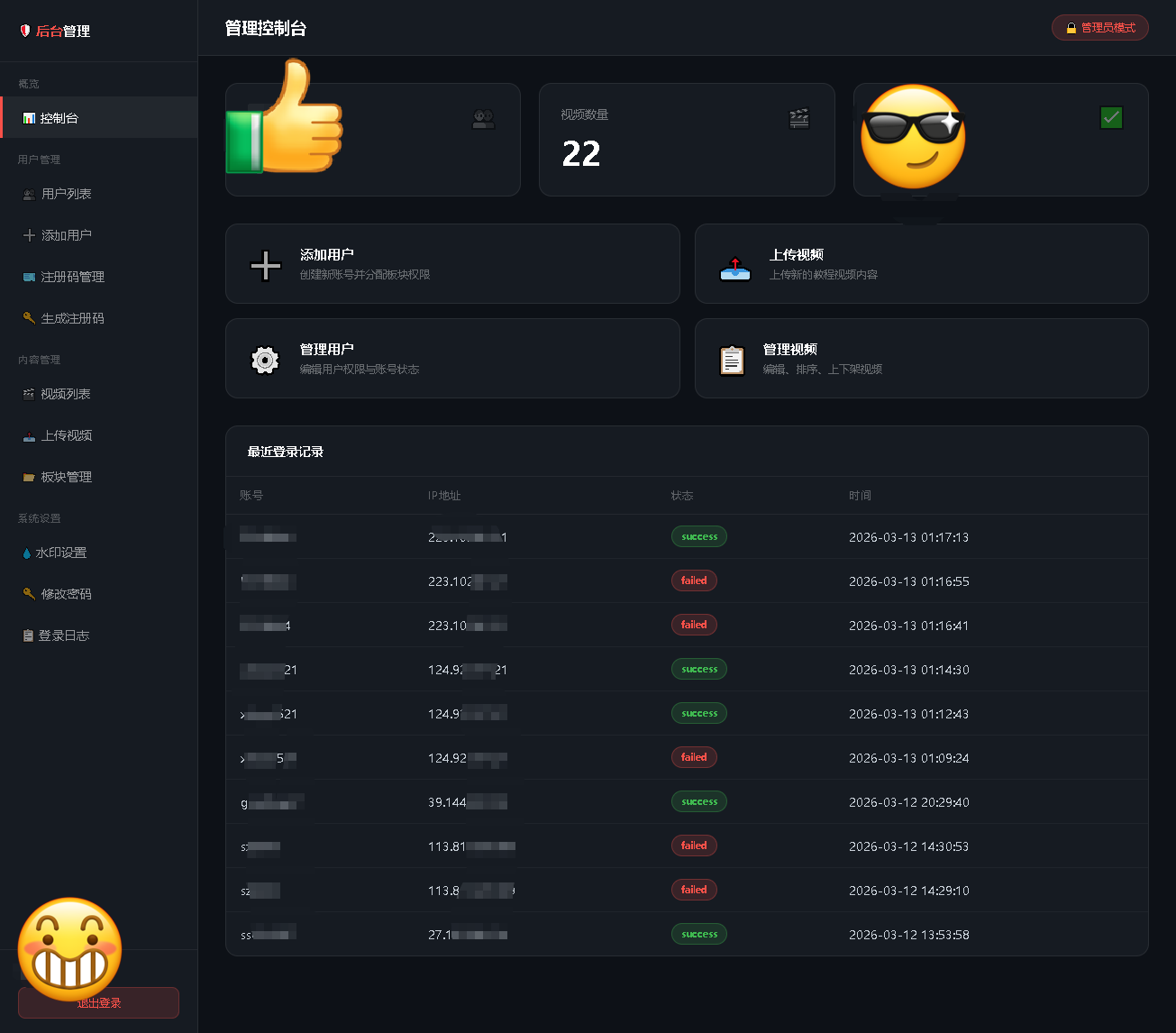
Task: Select 生成注册码 sidebar entry
Action: click(x=72, y=318)
